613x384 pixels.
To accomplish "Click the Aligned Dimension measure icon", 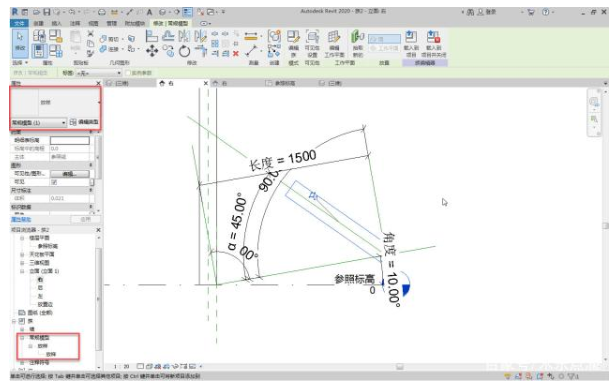I will pyautogui.click(x=251, y=36).
